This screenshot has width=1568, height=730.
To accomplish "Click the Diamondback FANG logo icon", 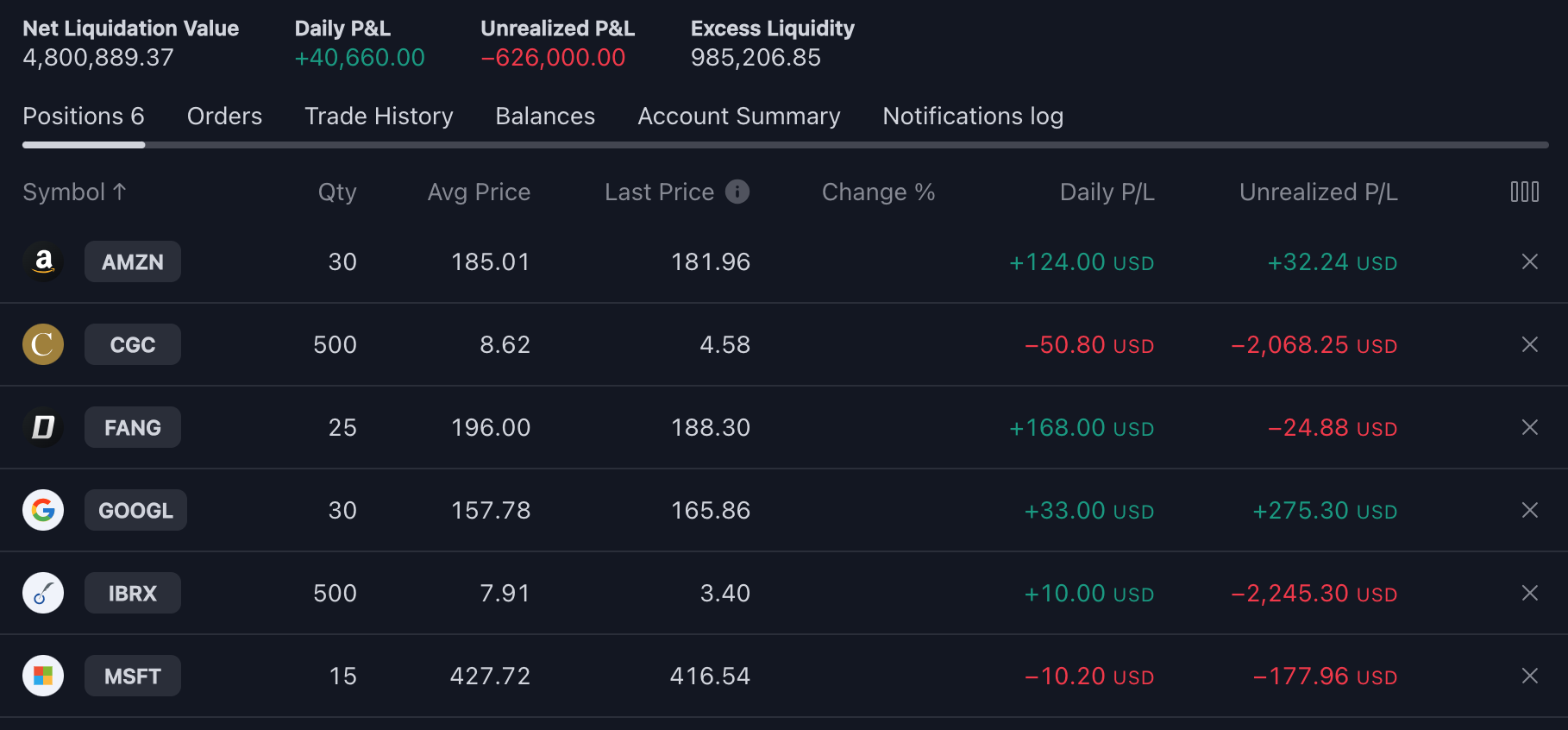I will 43,427.
